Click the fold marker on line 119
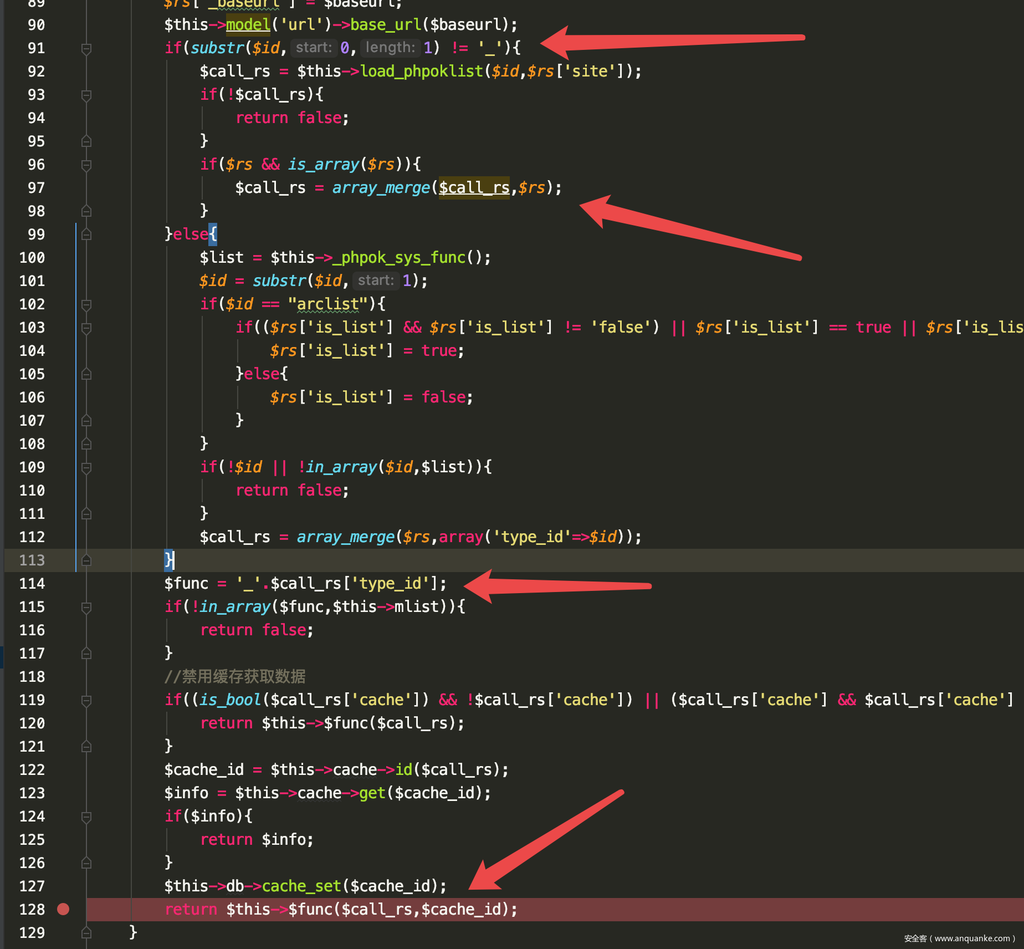The image size is (1024, 949). [x=87, y=700]
